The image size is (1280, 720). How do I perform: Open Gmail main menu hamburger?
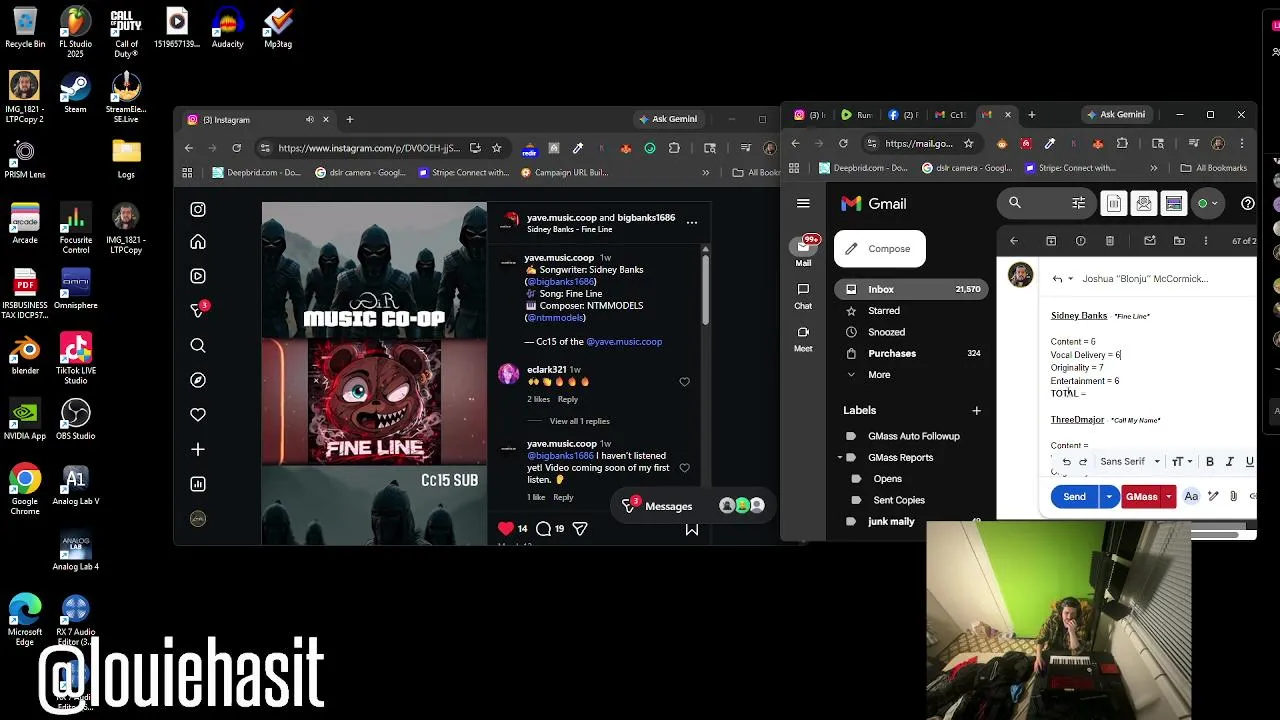[803, 203]
